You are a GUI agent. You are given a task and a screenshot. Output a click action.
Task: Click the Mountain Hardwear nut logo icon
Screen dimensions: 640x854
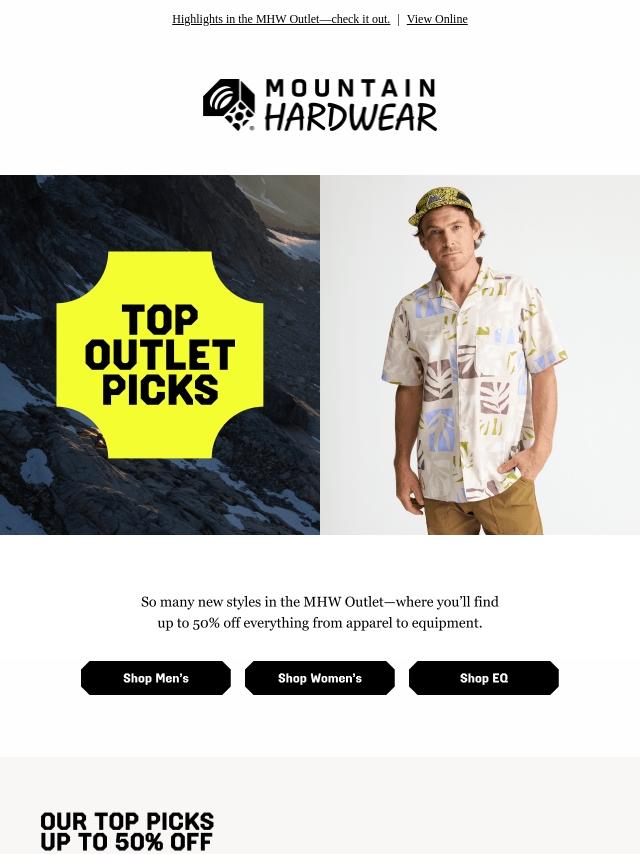229,105
